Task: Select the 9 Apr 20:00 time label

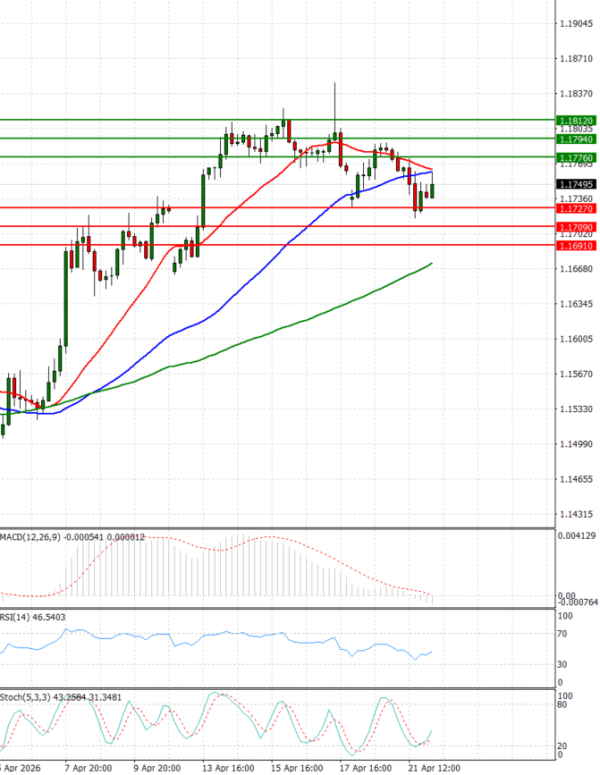Action: point(156,768)
